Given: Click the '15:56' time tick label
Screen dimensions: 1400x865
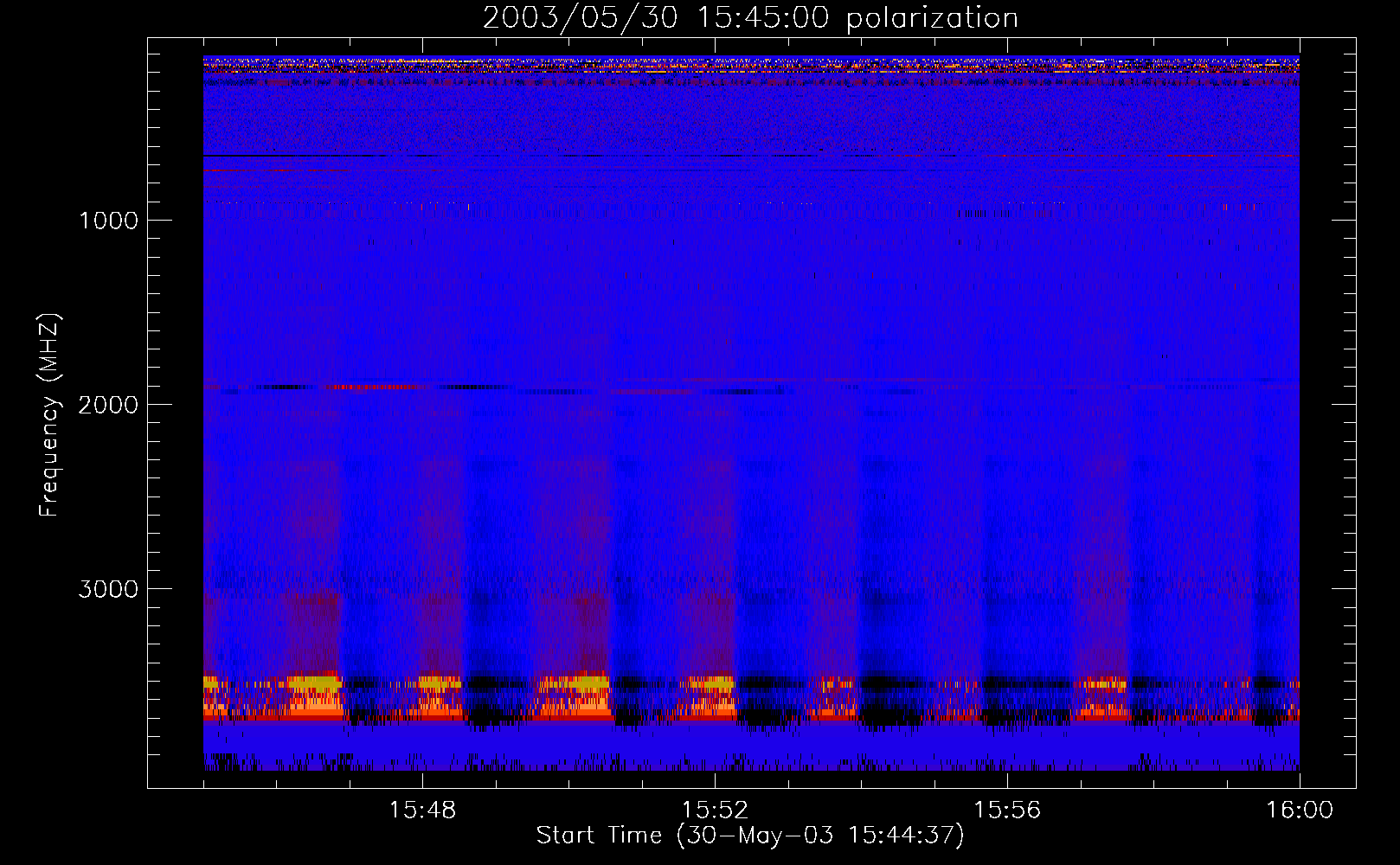Looking at the screenshot, I should pyautogui.click(x=1007, y=811).
